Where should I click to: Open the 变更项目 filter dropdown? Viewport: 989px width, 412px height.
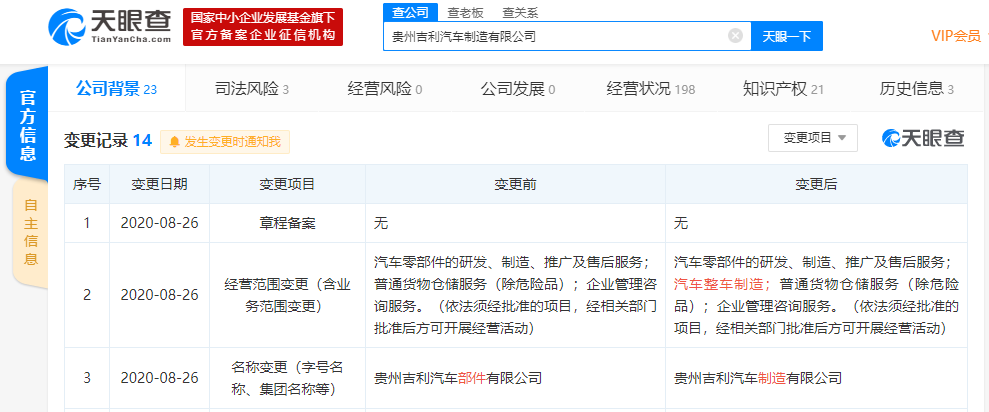[x=813, y=138]
